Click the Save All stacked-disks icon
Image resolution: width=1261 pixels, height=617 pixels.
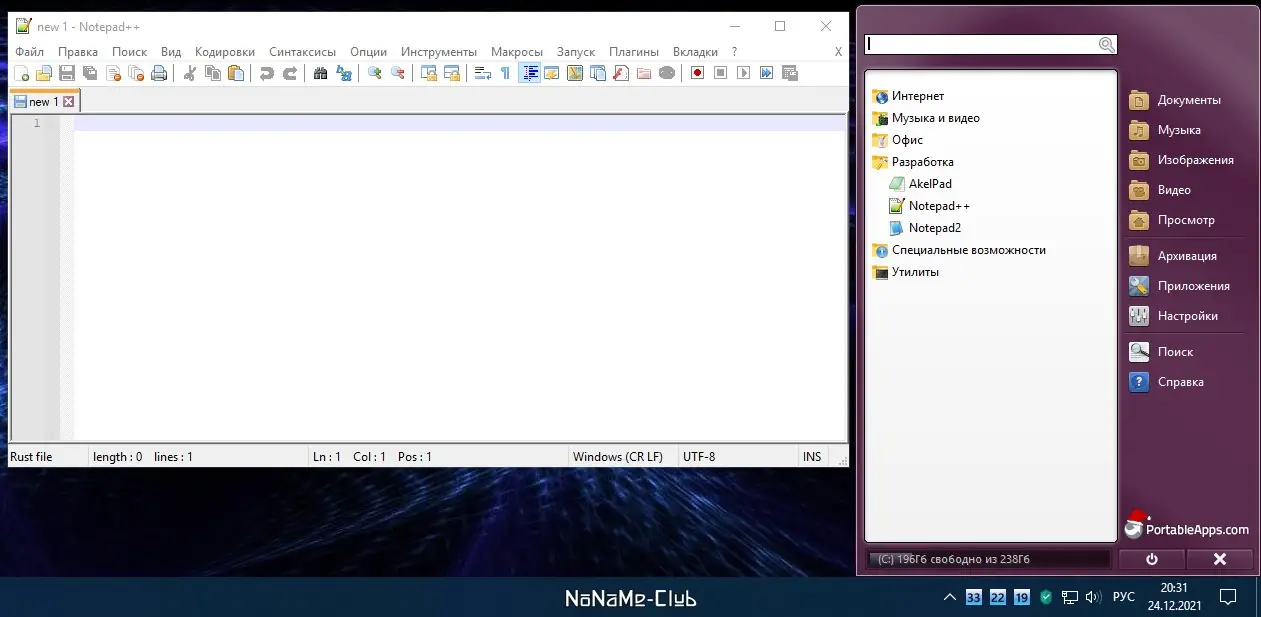click(90, 73)
